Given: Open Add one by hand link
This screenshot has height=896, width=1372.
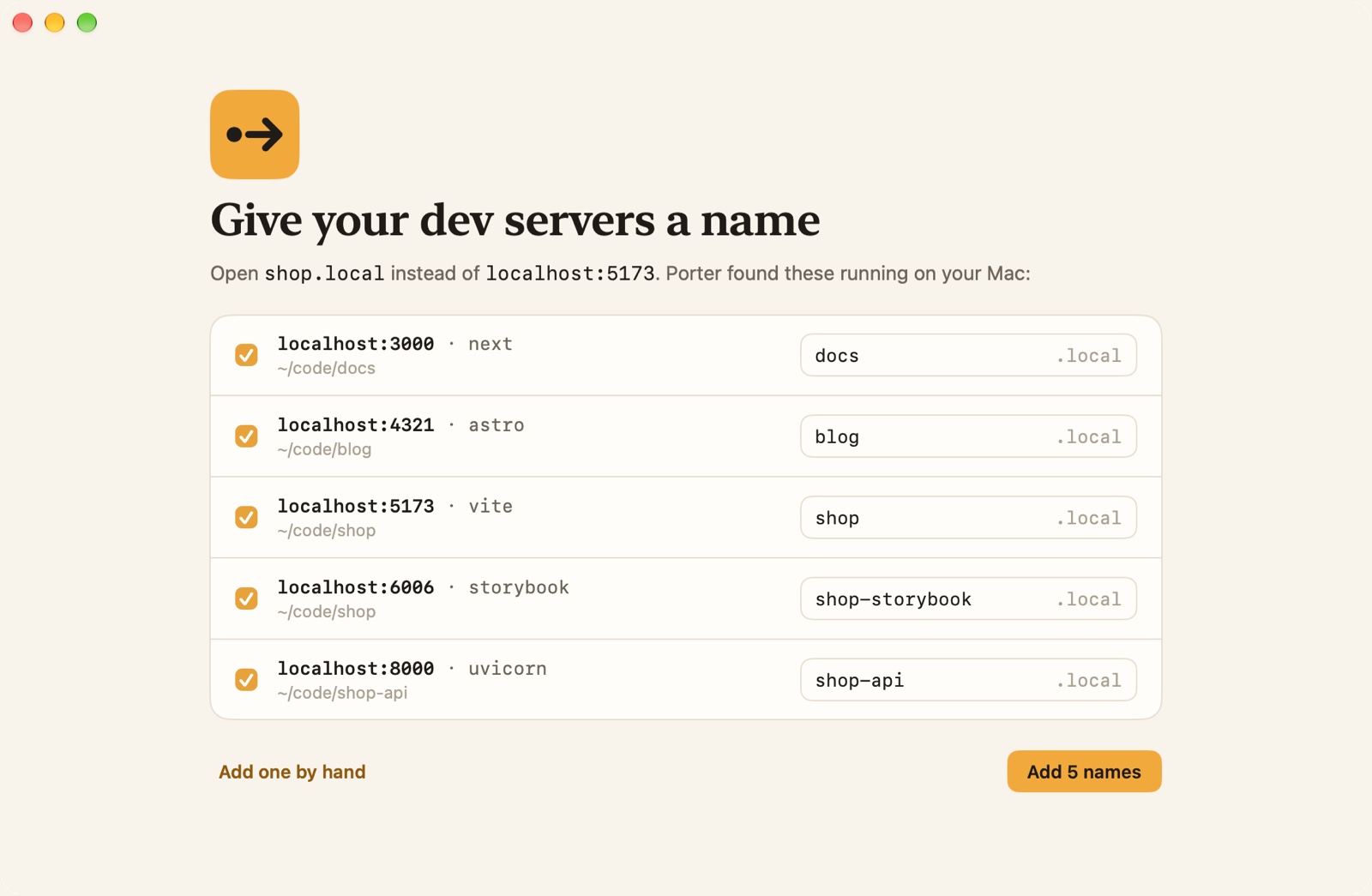Looking at the screenshot, I should tap(292, 772).
